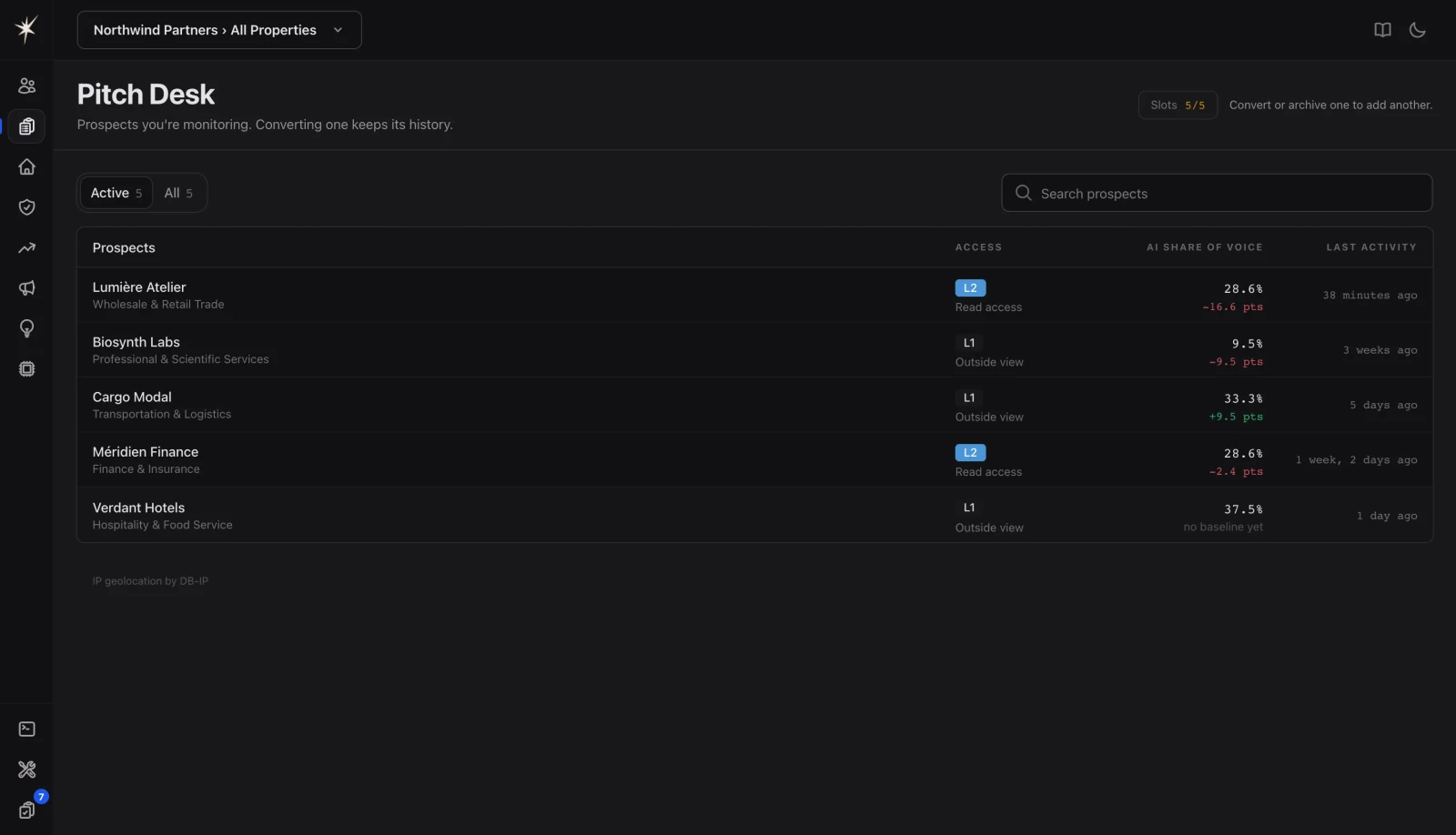Open the megaphone sidebar icon
This screenshot has width=1456, height=835.
click(x=26, y=288)
